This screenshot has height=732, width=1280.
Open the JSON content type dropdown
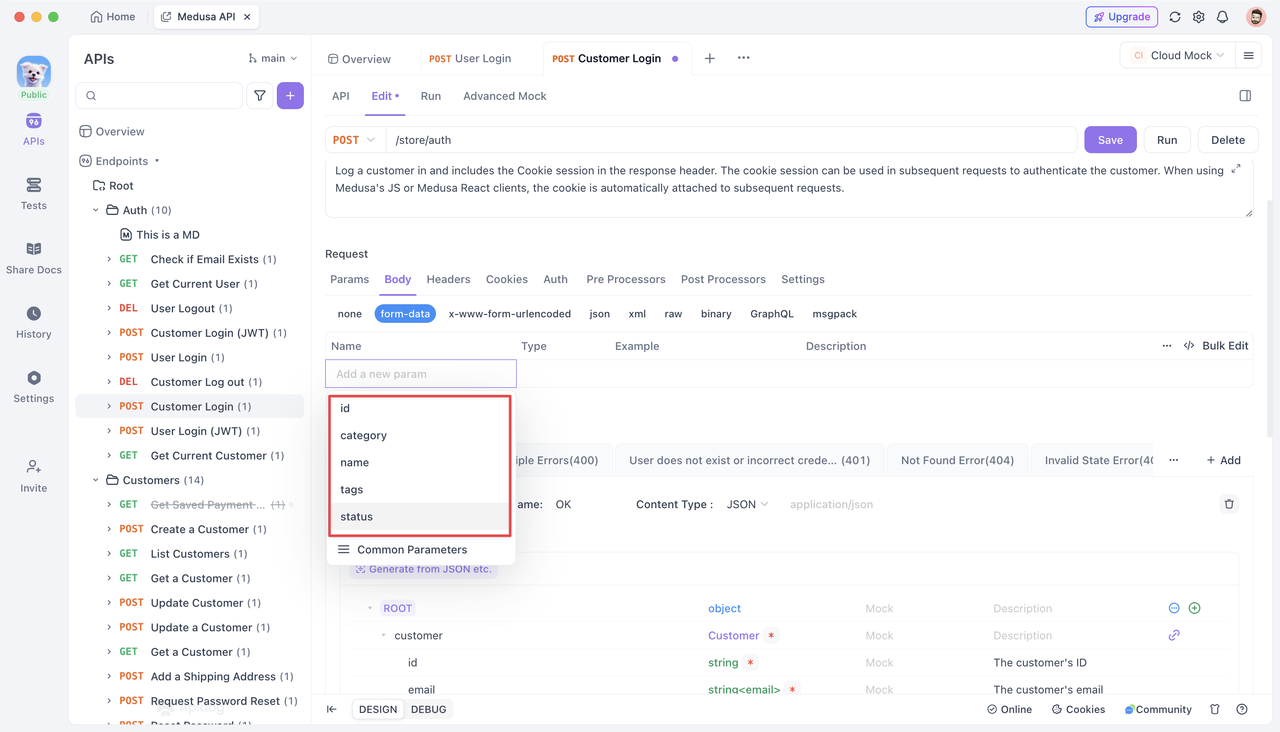click(x=747, y=504)
